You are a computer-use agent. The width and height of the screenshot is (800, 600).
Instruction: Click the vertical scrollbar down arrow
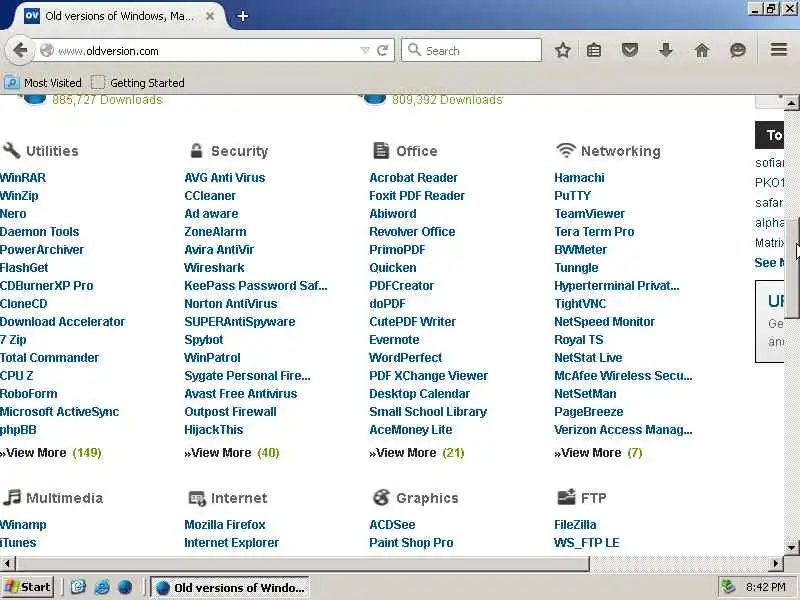pos(791,548)
